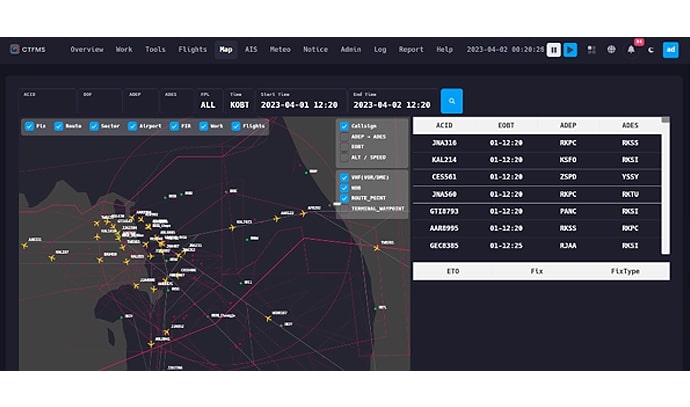This screenshot has height=407, width=690.
Task: Toggle dark mode moon icon
Action: [651, 49]
